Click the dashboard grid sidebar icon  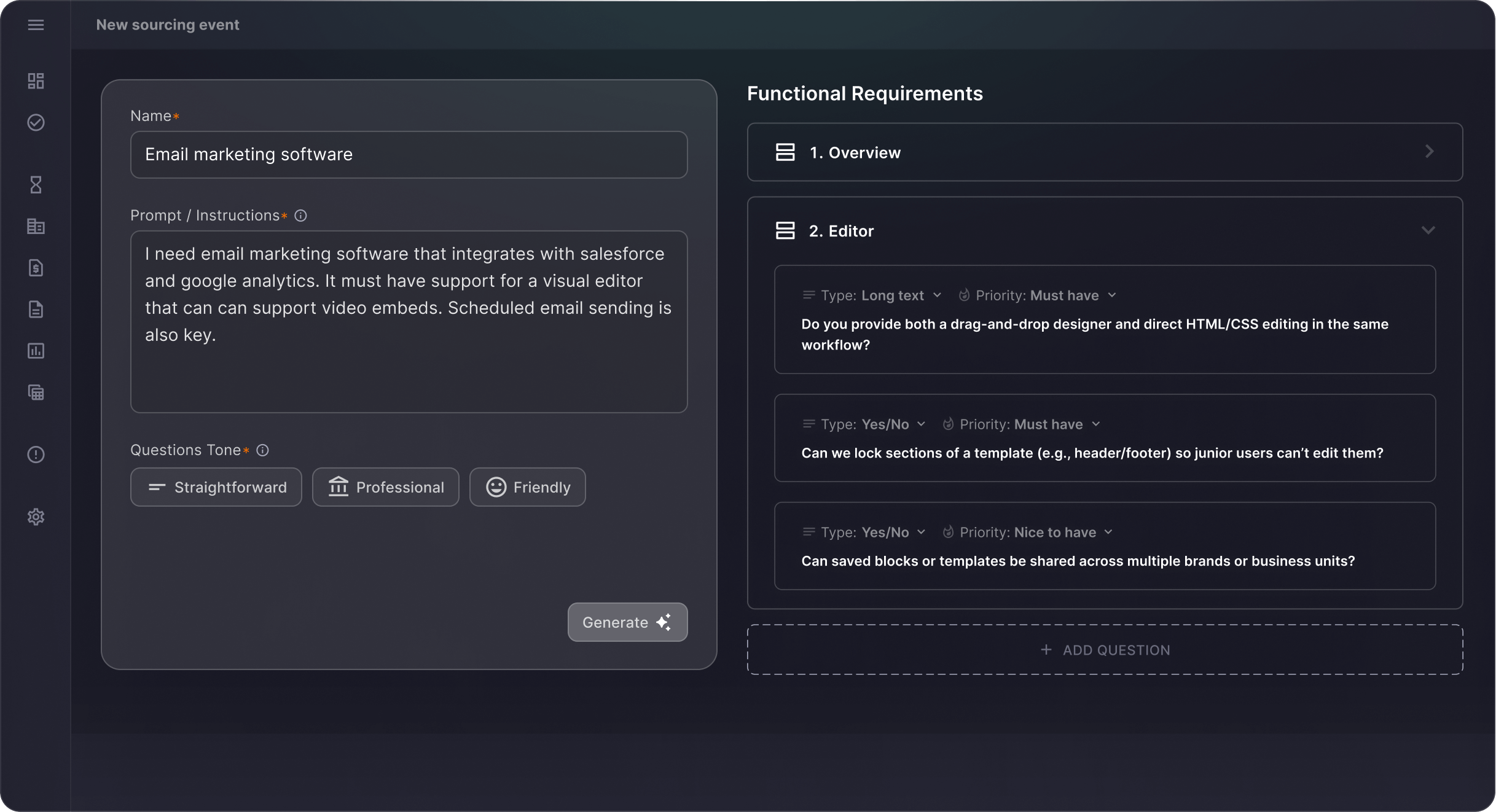click(36, 81)
